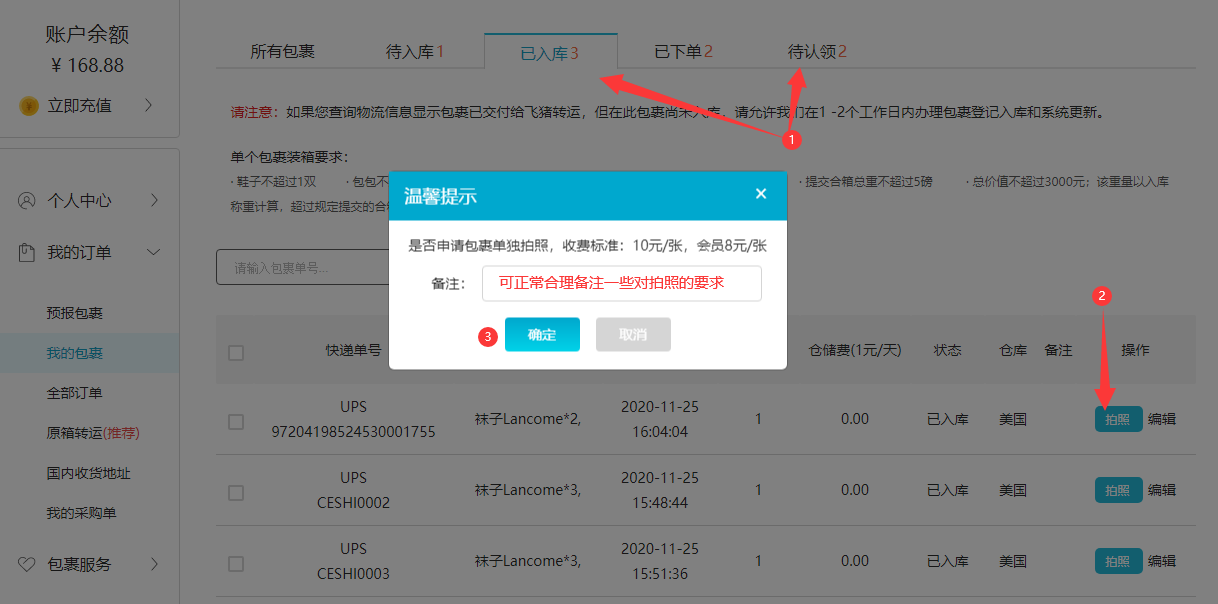This screenshot has height=604, width=1218.
Task: Expand the 个人中心 chevron
Action: (154, 200)
